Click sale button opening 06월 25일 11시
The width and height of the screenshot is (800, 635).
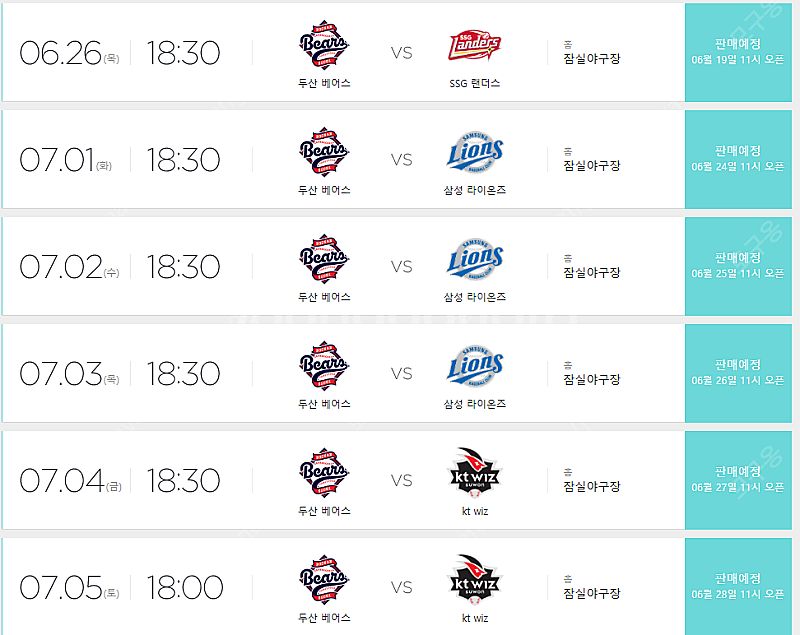738,266
